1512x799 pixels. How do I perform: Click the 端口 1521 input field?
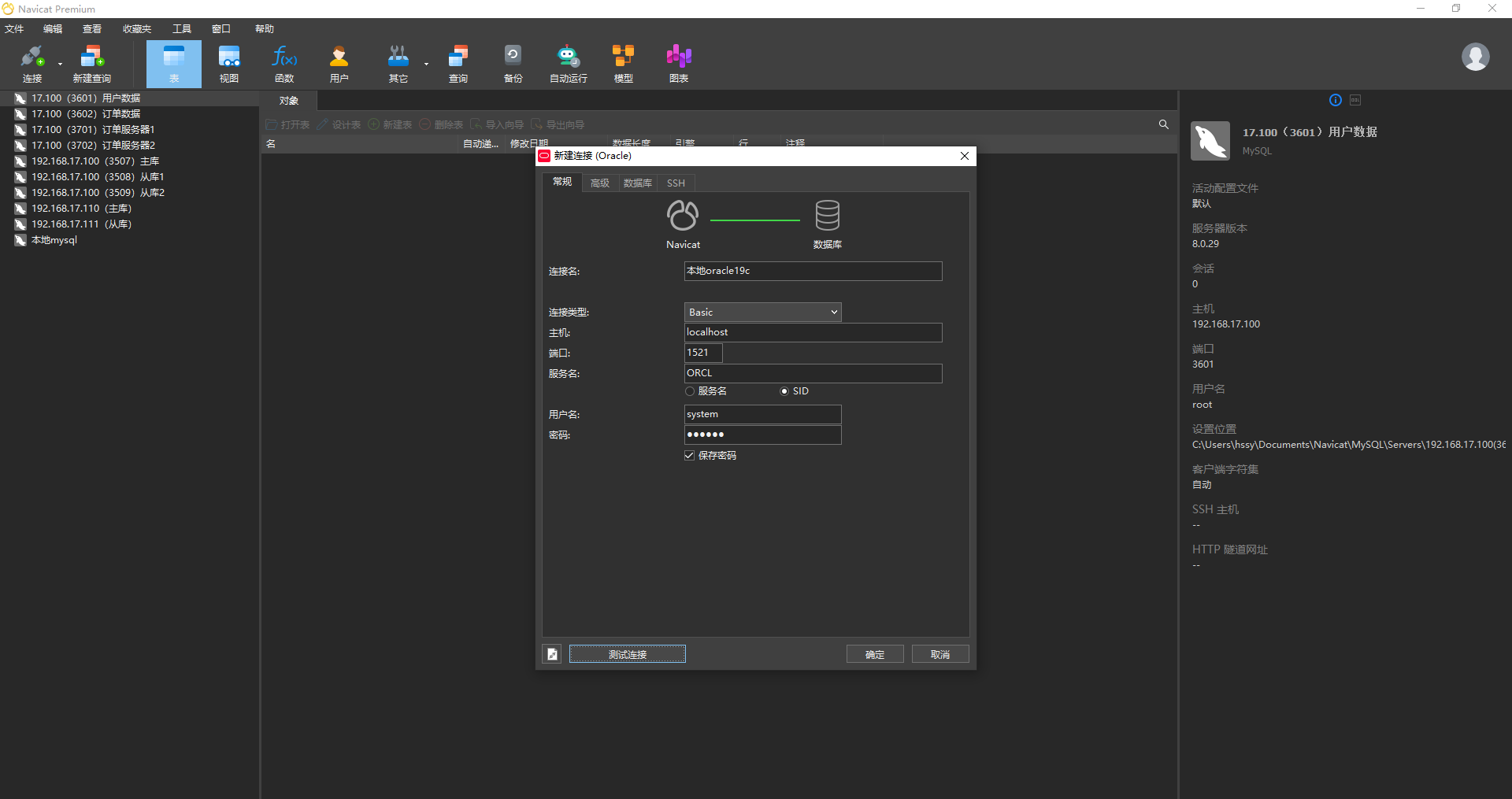click(703, 353)
